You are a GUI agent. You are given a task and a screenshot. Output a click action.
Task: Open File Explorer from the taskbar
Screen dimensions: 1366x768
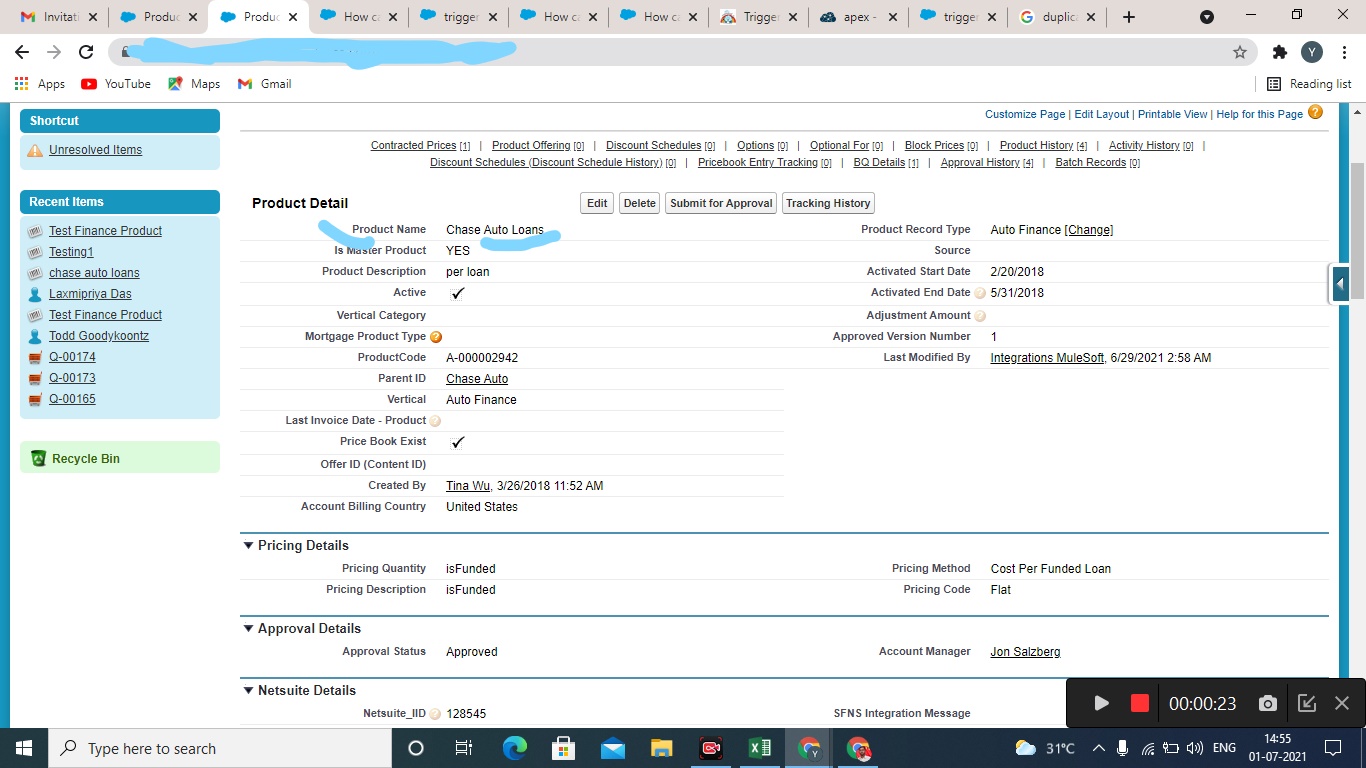[x=661, y=748]
